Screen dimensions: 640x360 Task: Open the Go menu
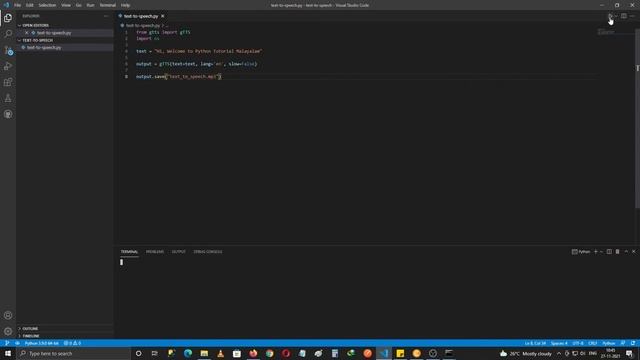[x=78, y=5]
